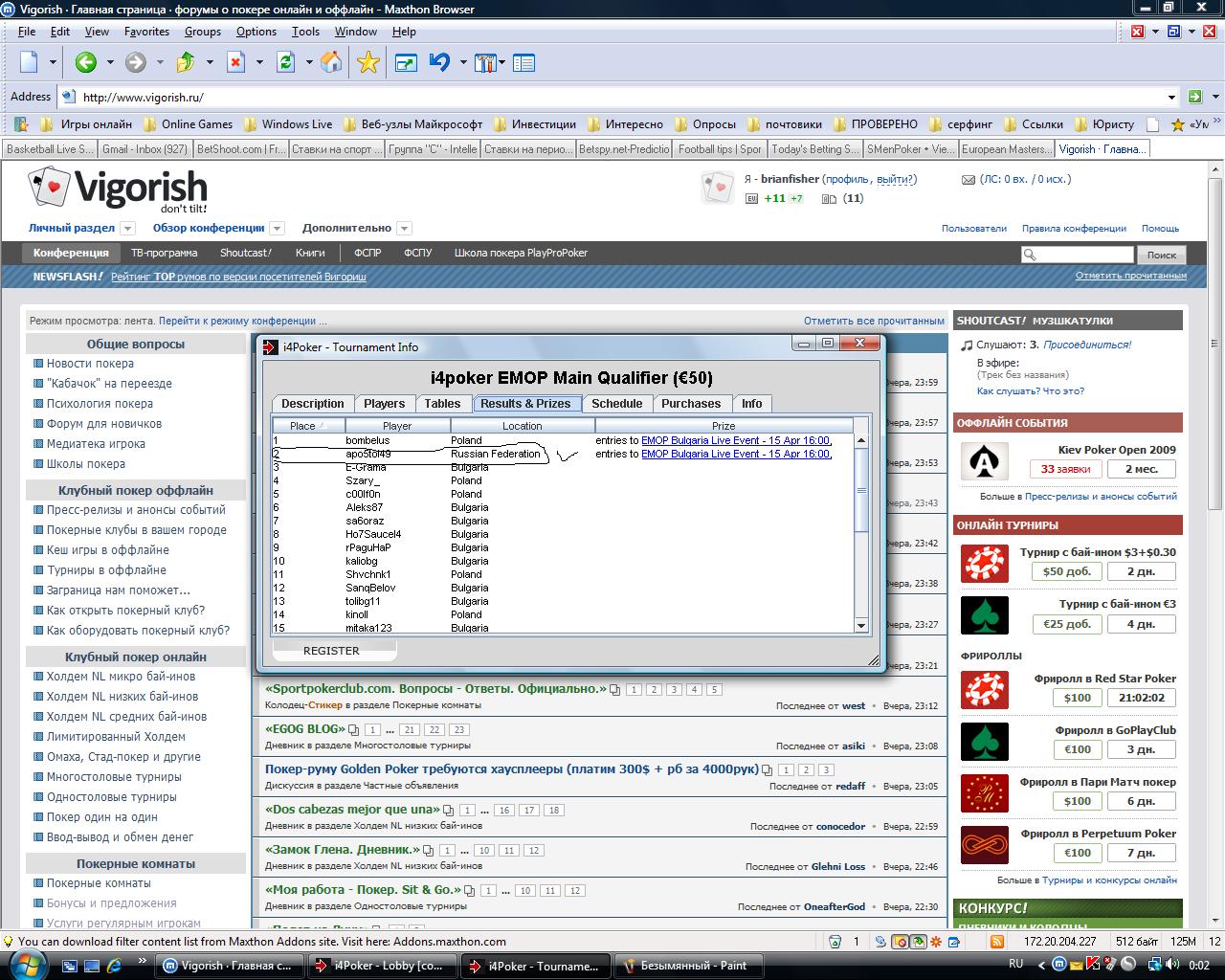Toggle the popup blocker status bar button
1225x980 pixels.
click(x=900, y=941)
